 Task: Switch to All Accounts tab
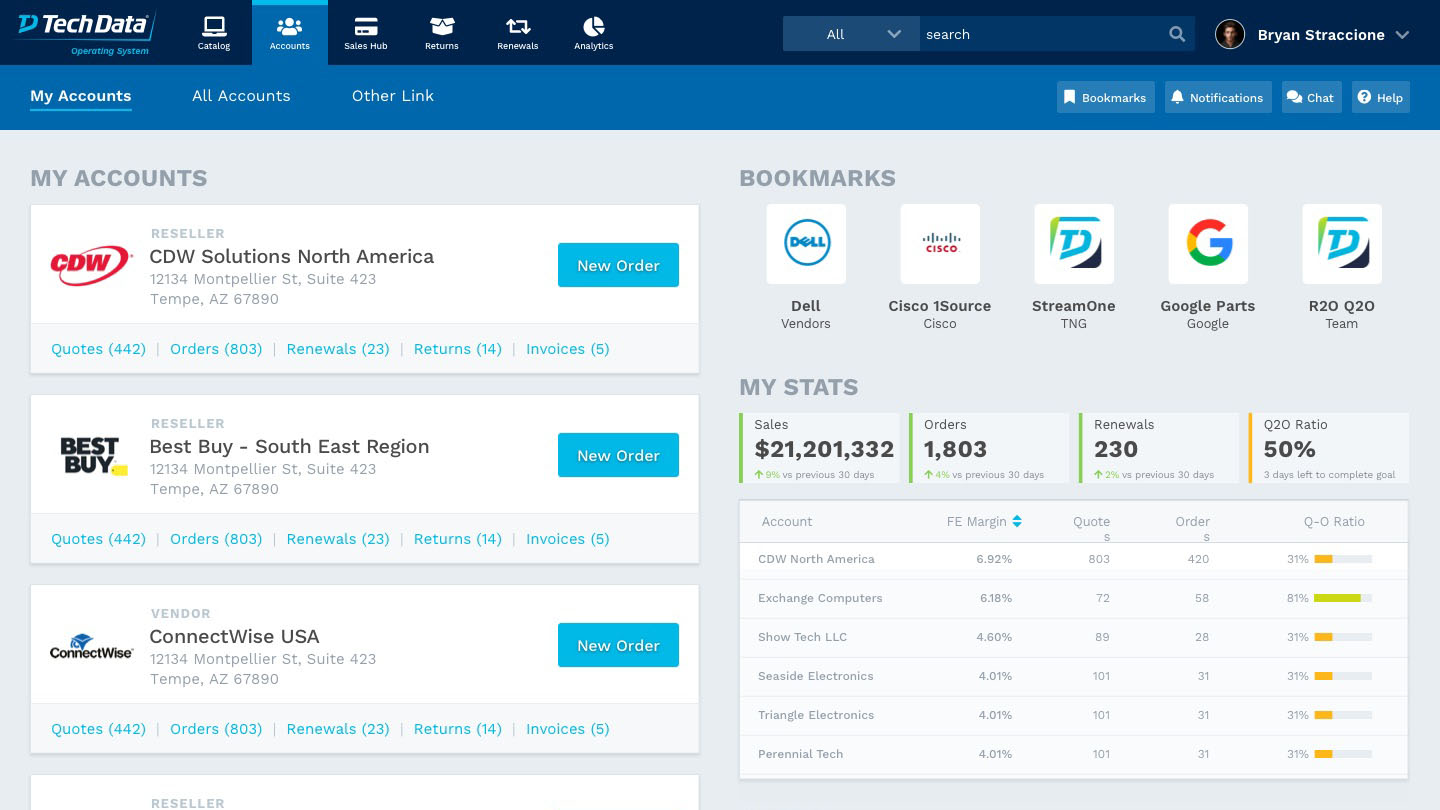click(x=241, y=96)
